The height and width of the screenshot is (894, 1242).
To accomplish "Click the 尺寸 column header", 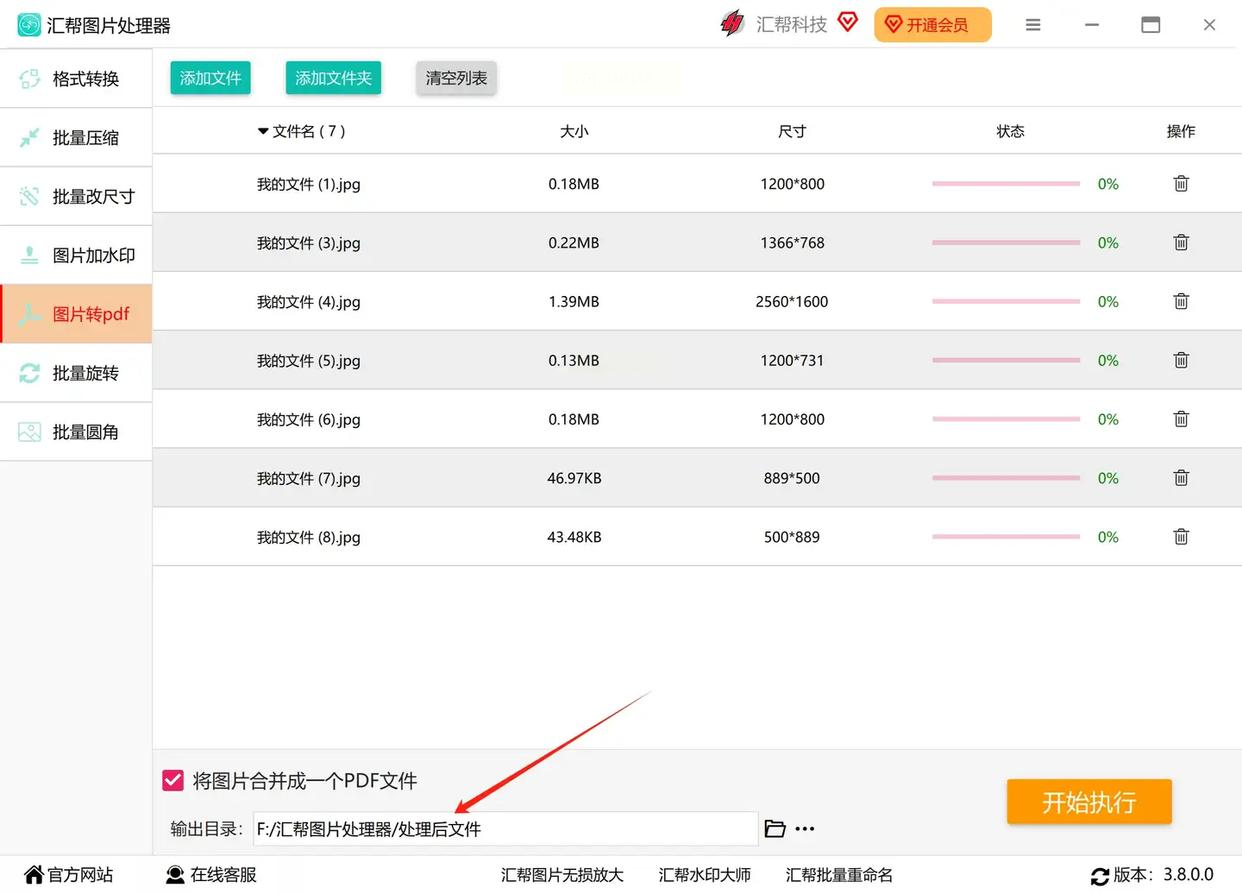I will point(792,131).
